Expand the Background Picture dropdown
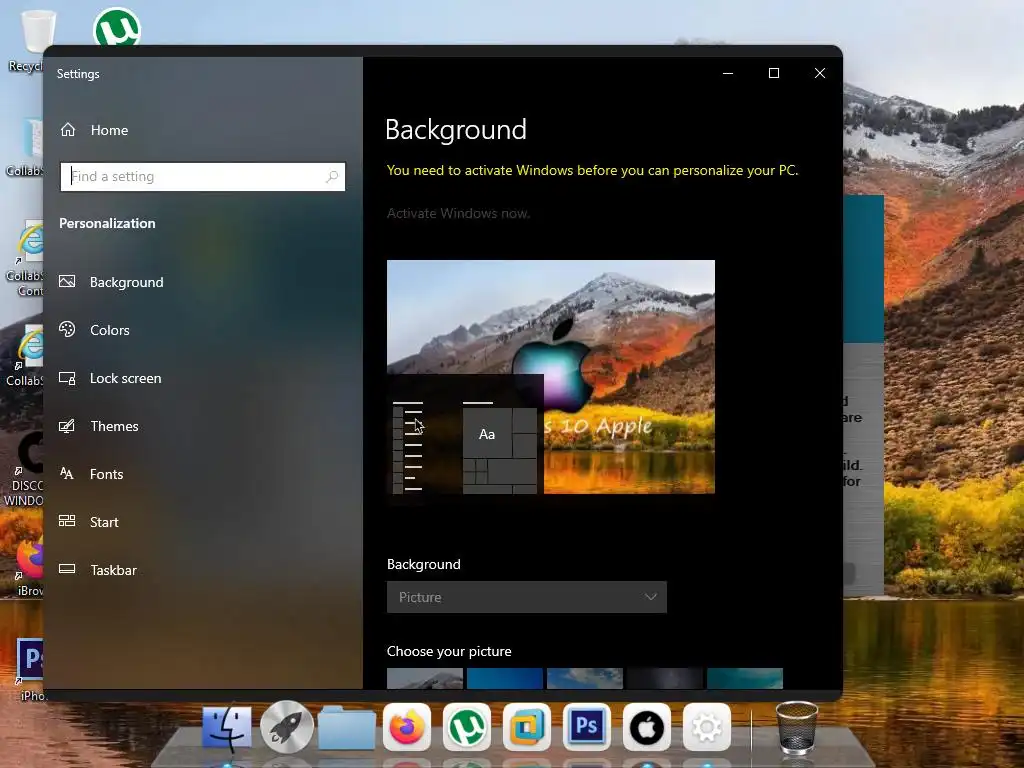 [526, 597]
